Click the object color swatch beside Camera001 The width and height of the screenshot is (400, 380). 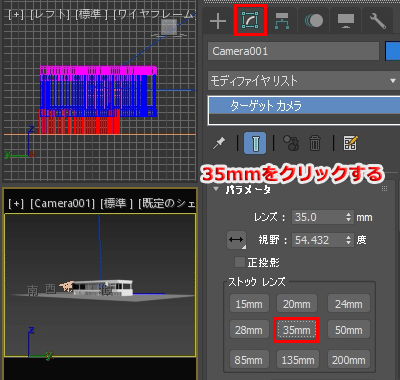pos(393,51)
